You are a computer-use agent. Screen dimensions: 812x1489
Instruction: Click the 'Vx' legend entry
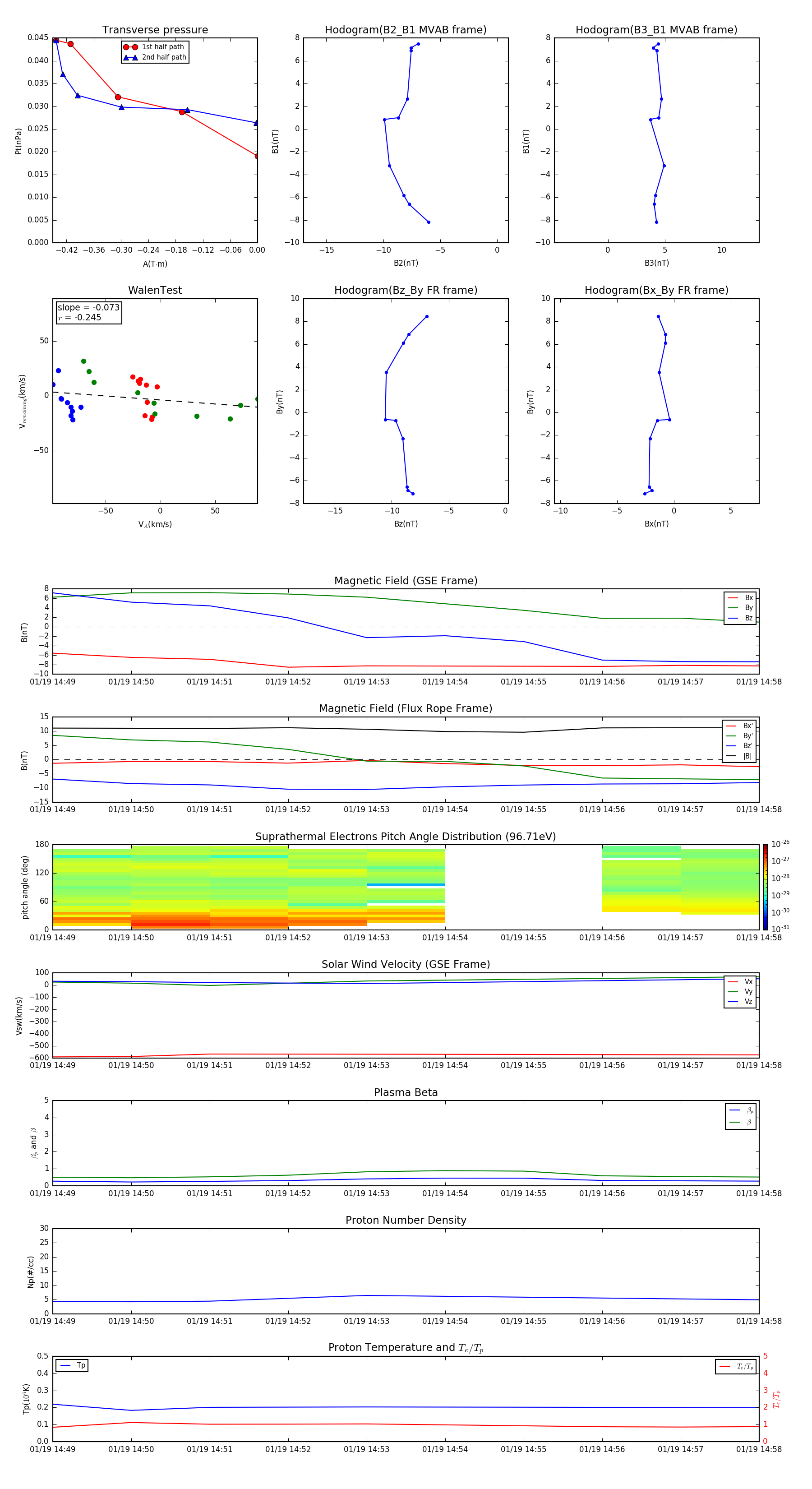(741, 981)
